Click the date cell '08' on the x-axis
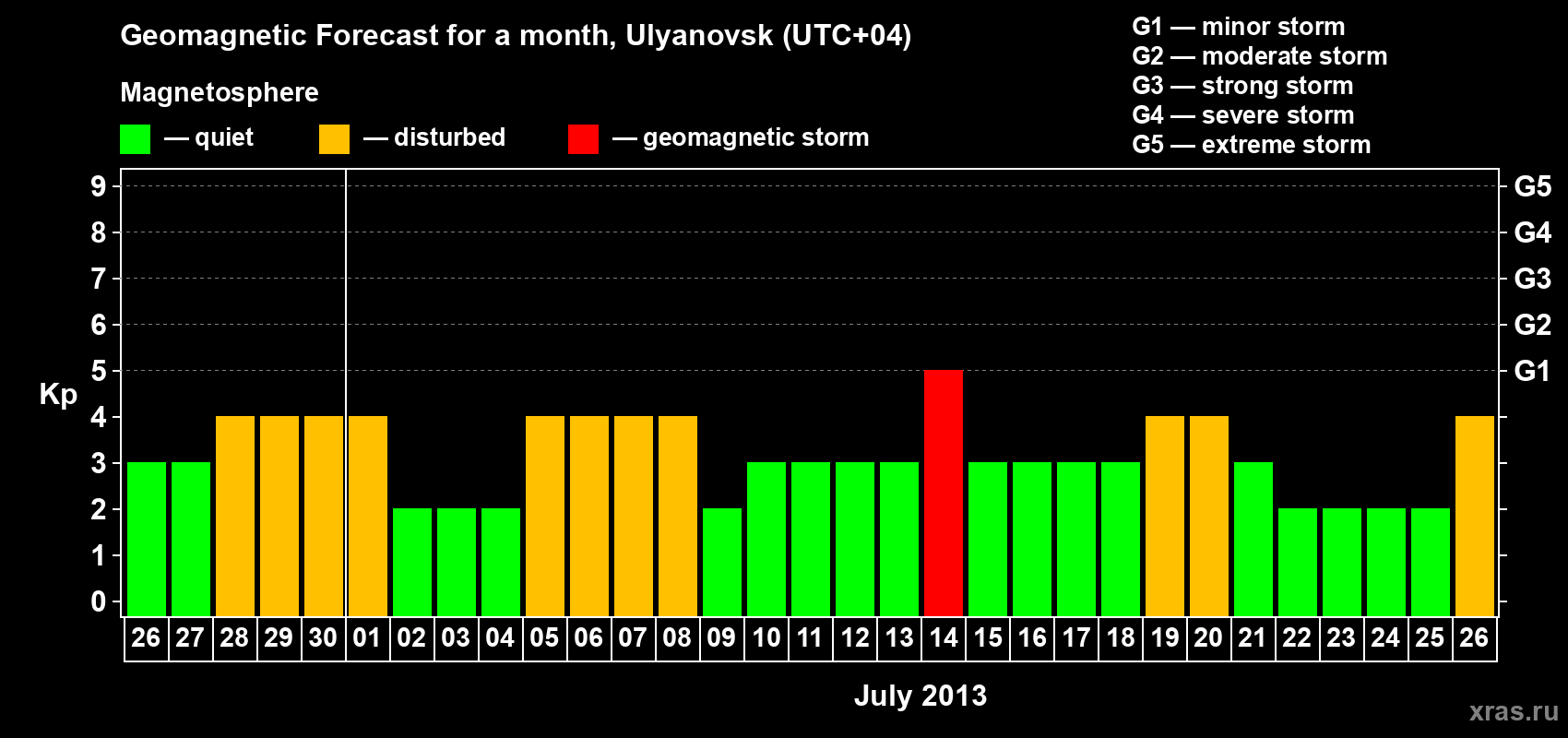1568x738 pixels. [x=678, y=638]
